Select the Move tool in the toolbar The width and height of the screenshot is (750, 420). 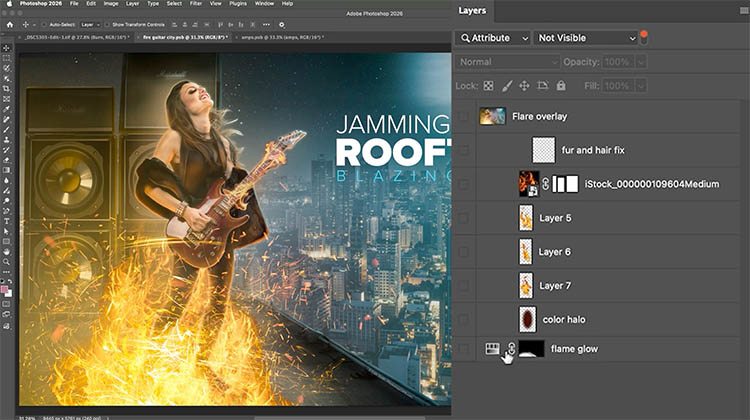click(x=7, y=48)
